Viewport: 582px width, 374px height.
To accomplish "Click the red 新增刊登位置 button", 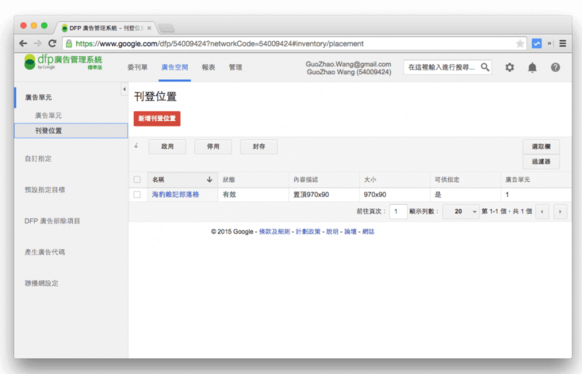I will tap(157, 118).
